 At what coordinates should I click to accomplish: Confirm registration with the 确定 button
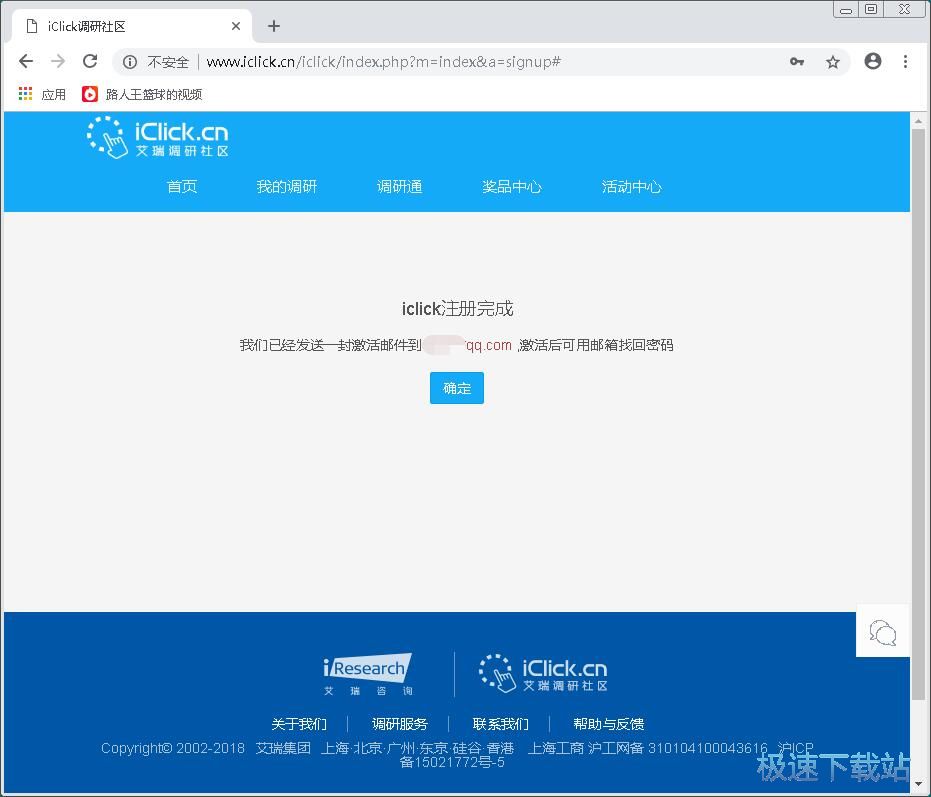(457, 388)
